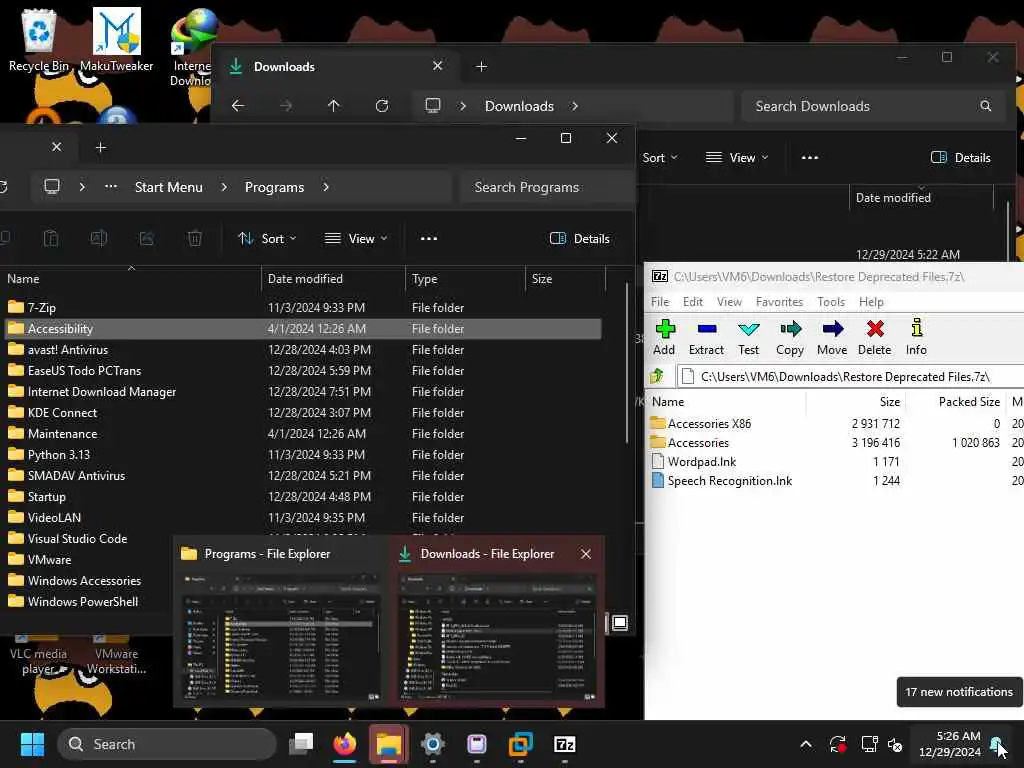Screen dimensions: 1024x768
Task: Open the View menu in 7-Zip
Action: pyautogui.click(x=729, y=302)
